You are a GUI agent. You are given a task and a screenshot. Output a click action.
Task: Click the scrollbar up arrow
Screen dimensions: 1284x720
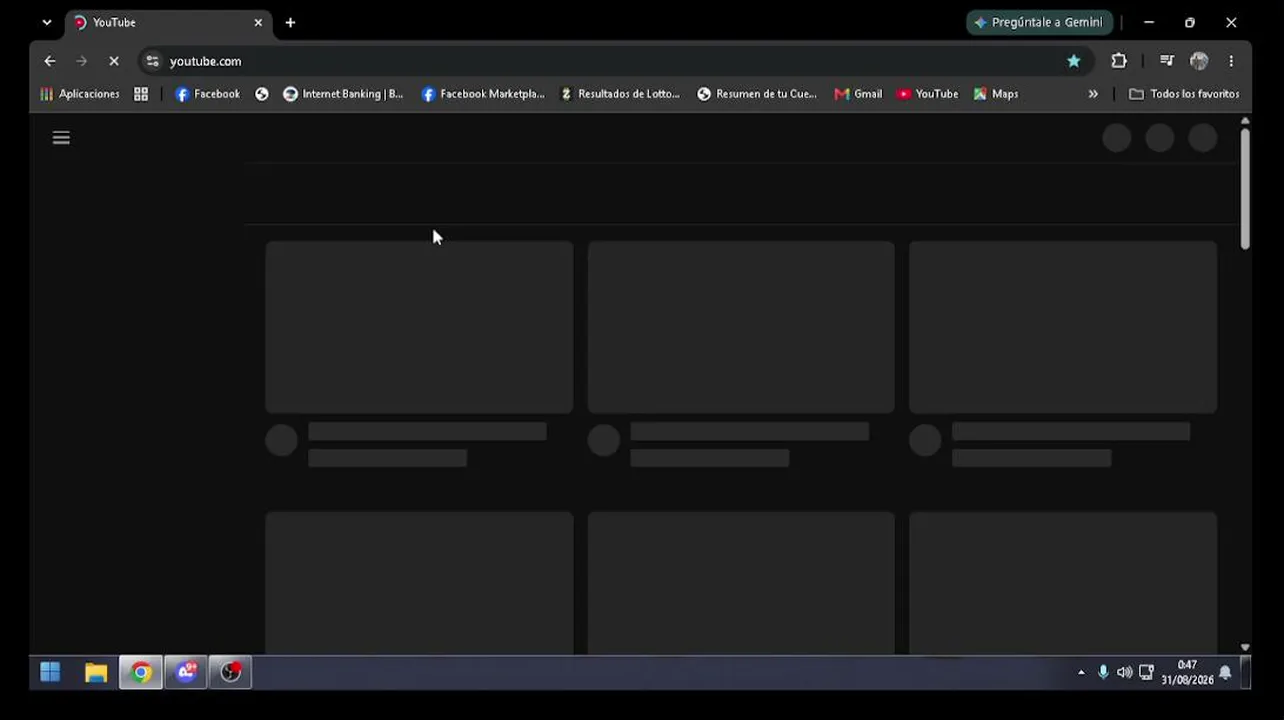(1245, 121)
